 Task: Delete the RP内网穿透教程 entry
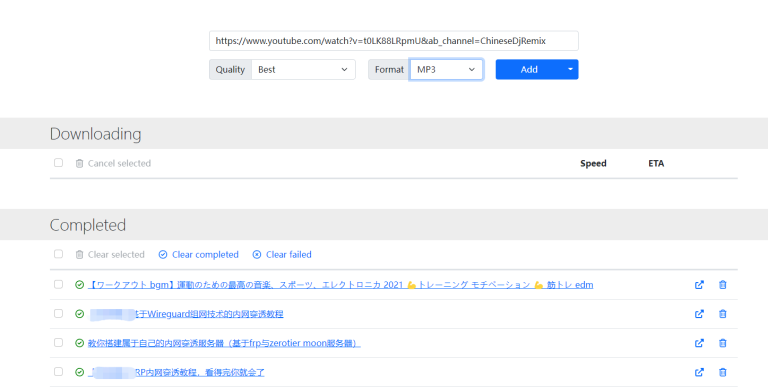(x=722, y=372)
